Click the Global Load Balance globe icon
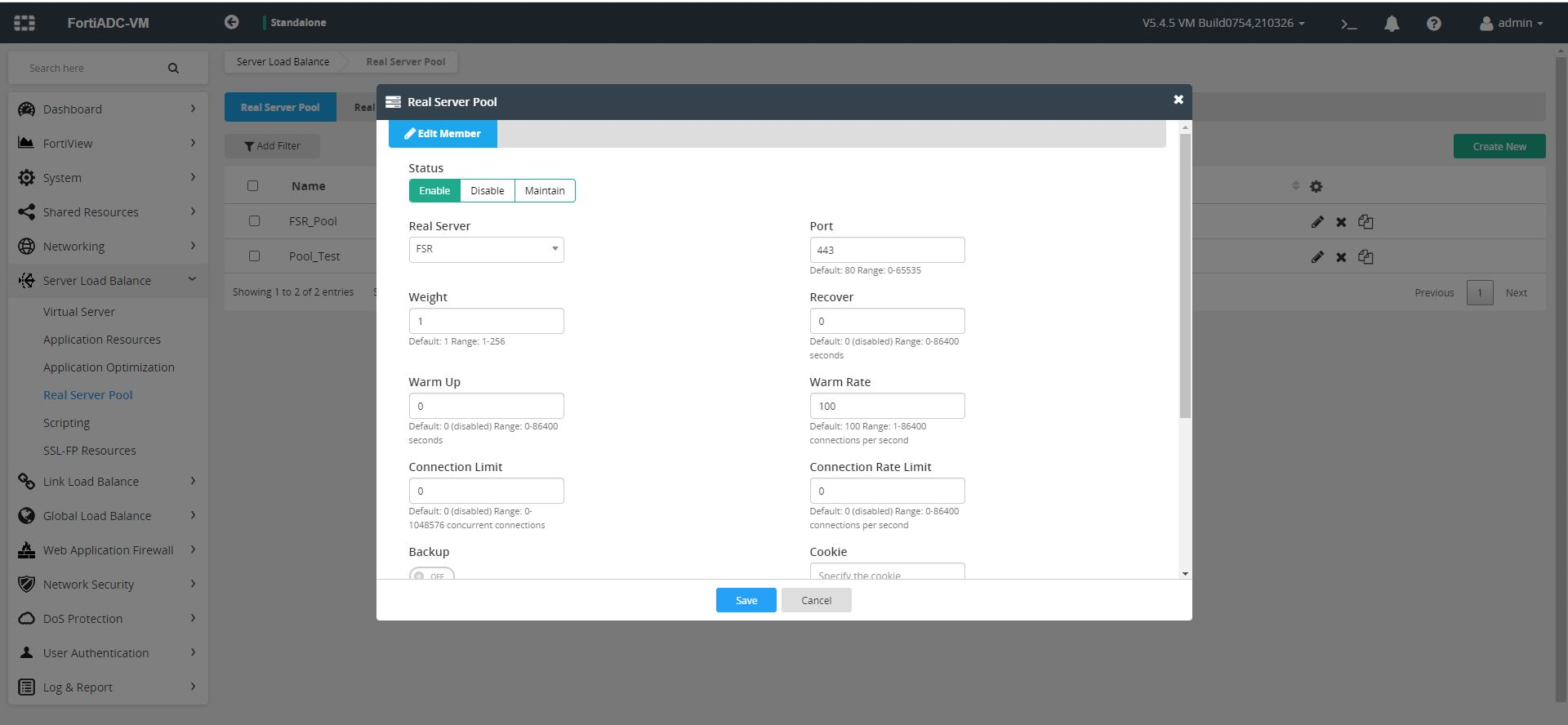This screenshot has height=725, width=1568. tap(27, 515)
